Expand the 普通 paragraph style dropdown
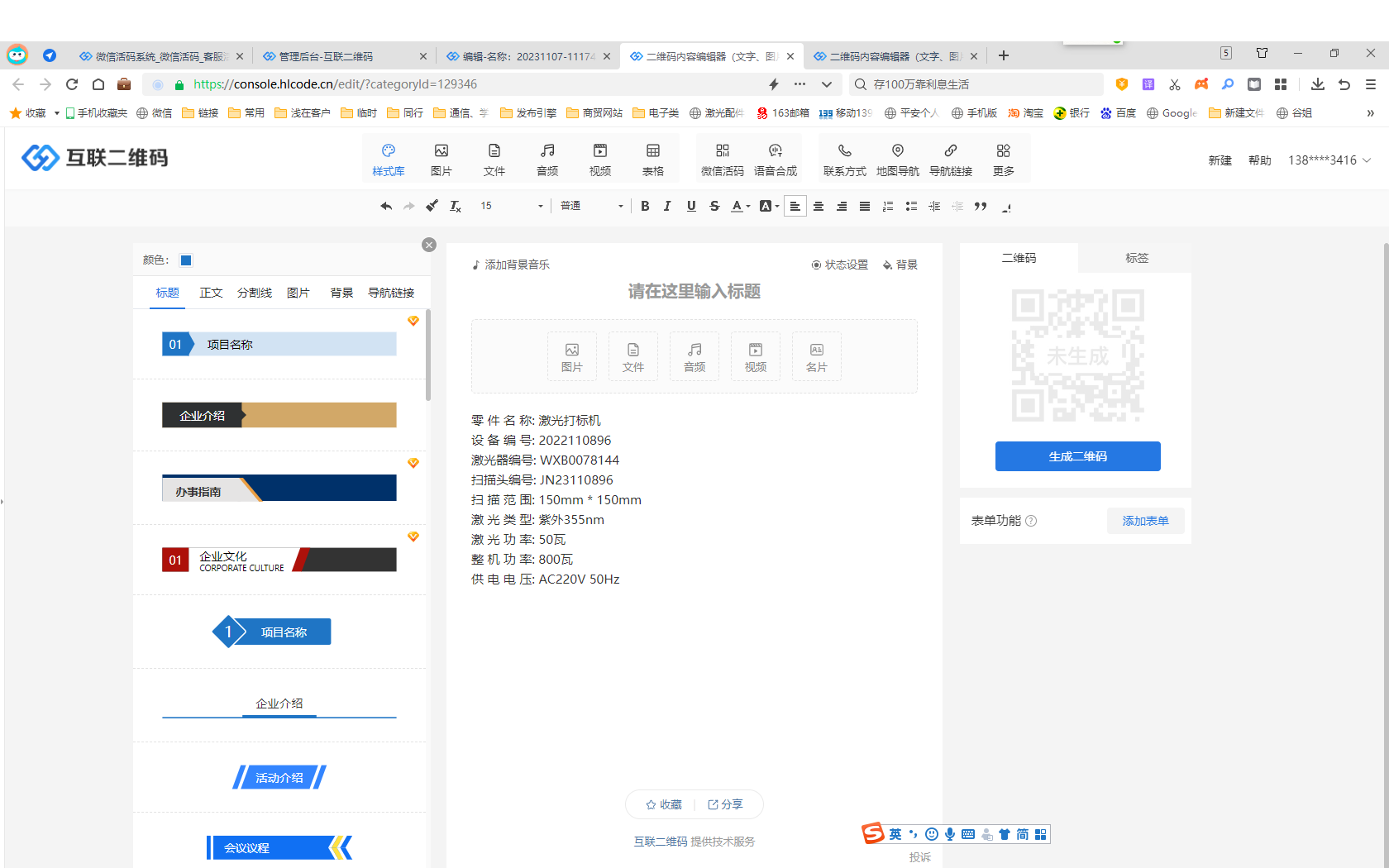Screen dimensions: 1389x868 point(591,206)
